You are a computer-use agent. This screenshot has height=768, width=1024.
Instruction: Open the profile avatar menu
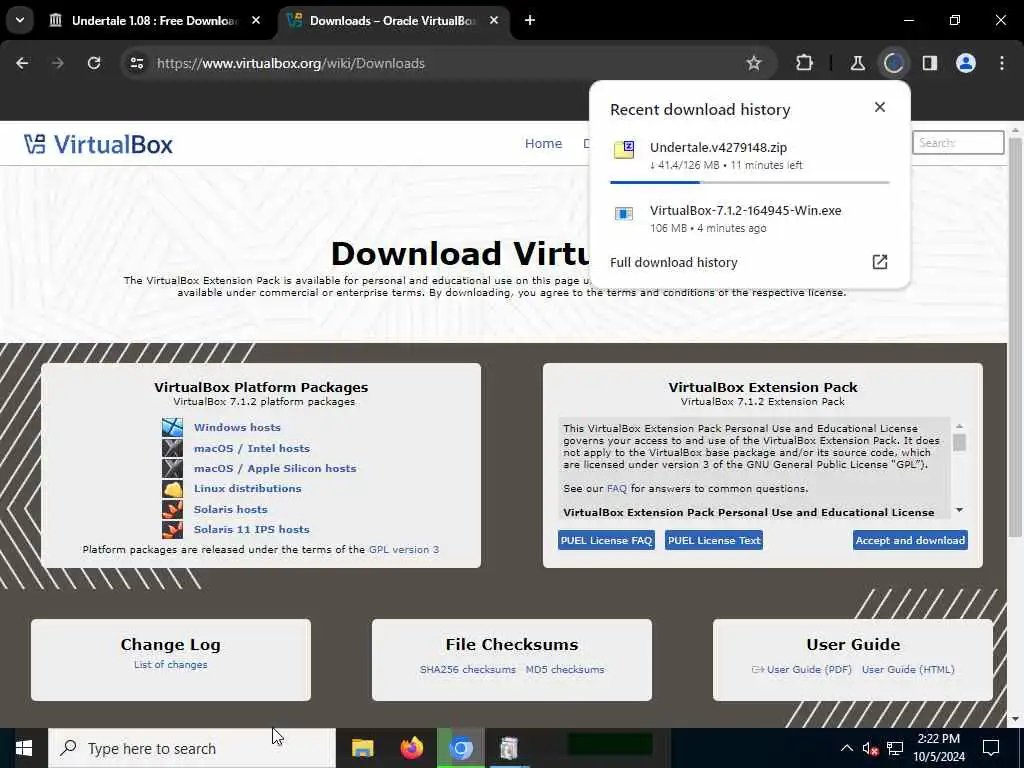[966, 63]
